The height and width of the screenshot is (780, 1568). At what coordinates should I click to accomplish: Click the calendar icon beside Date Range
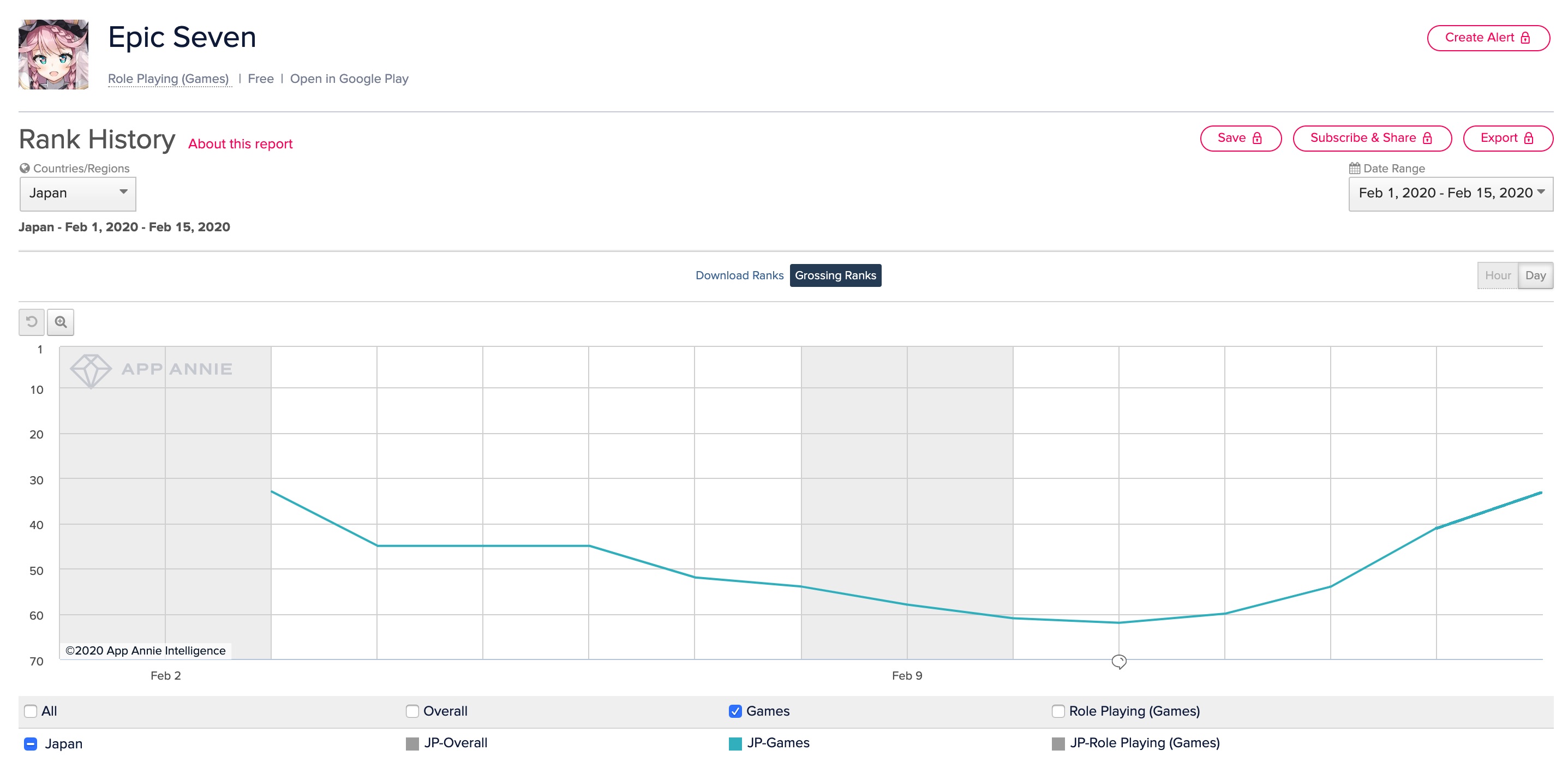tap(1354, 168)
